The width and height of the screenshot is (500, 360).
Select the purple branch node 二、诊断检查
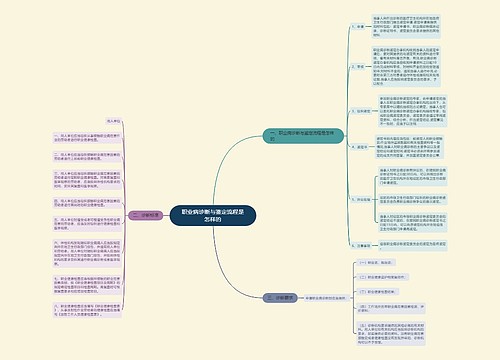pos(146,215)
